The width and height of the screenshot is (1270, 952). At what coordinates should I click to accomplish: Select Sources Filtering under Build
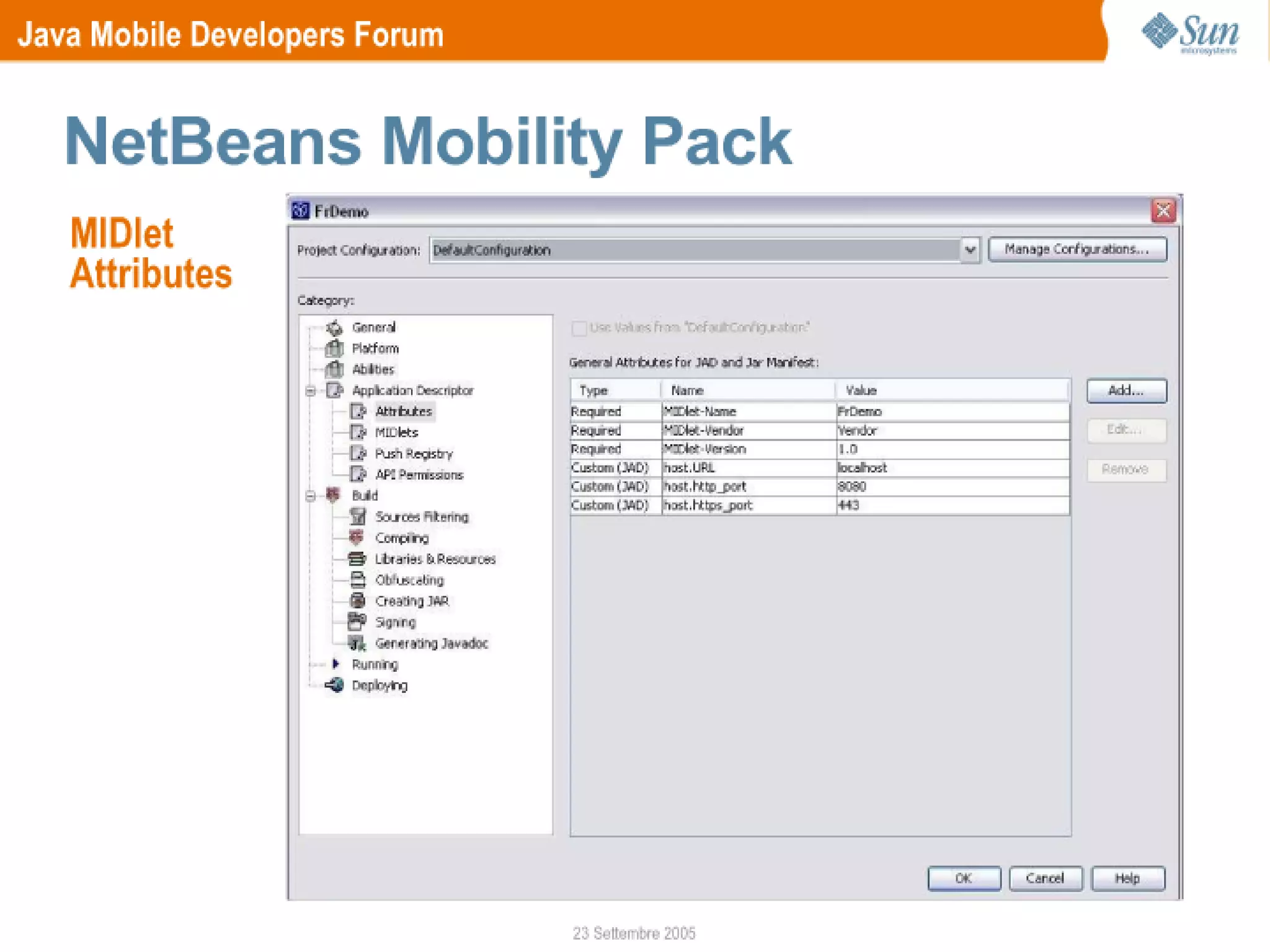click(x=422, y=517)
